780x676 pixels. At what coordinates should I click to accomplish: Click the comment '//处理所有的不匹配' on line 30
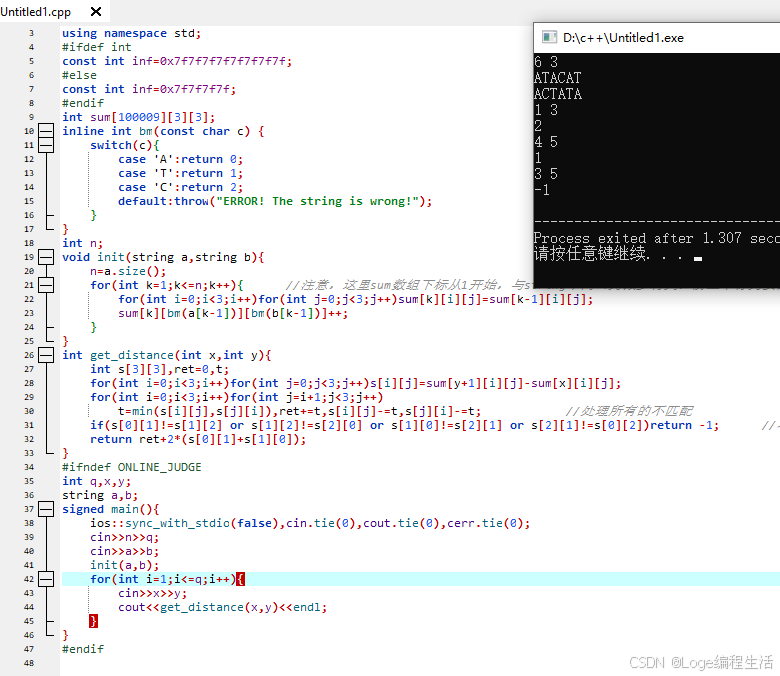click(629, 411)
